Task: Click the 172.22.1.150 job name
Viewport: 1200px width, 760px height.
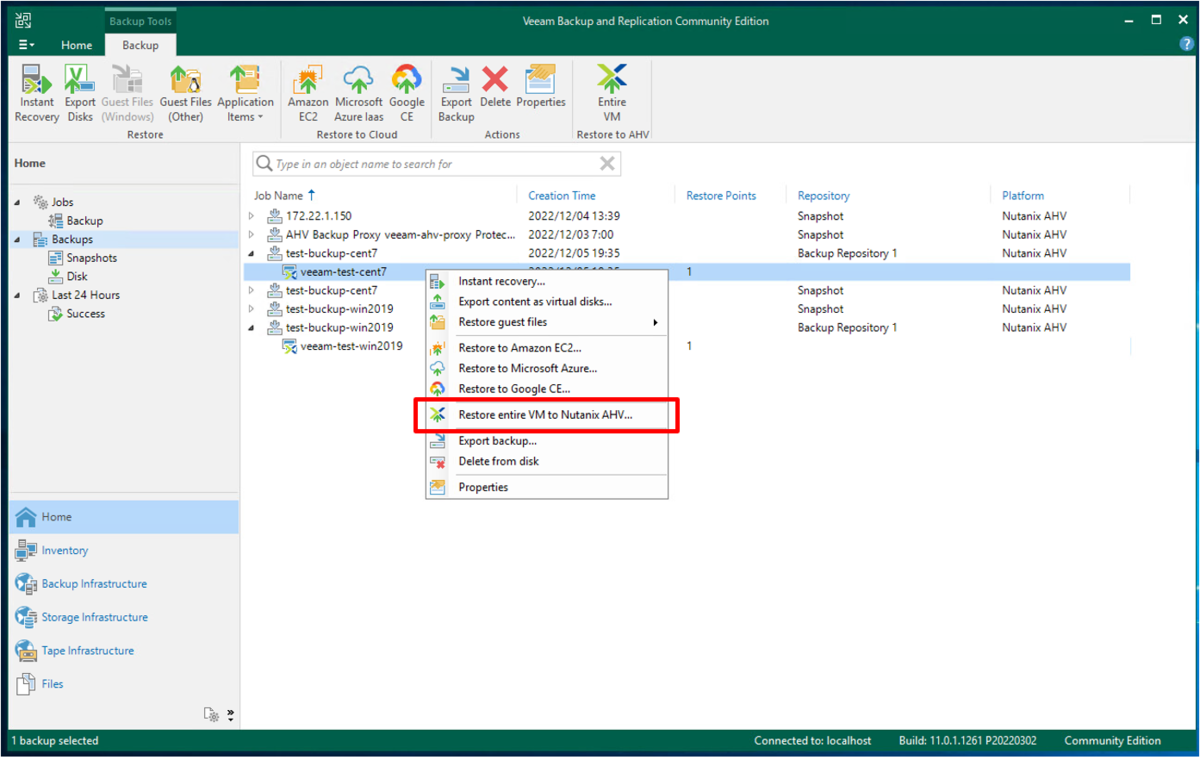Action: click(319, 216)
